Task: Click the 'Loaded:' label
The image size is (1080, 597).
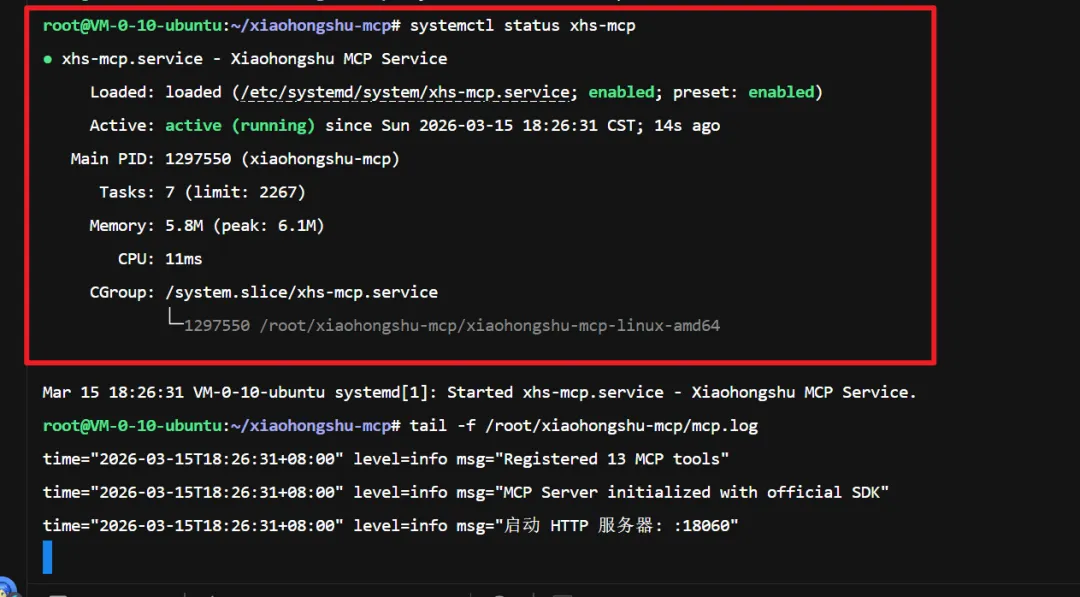Action: 123,92
